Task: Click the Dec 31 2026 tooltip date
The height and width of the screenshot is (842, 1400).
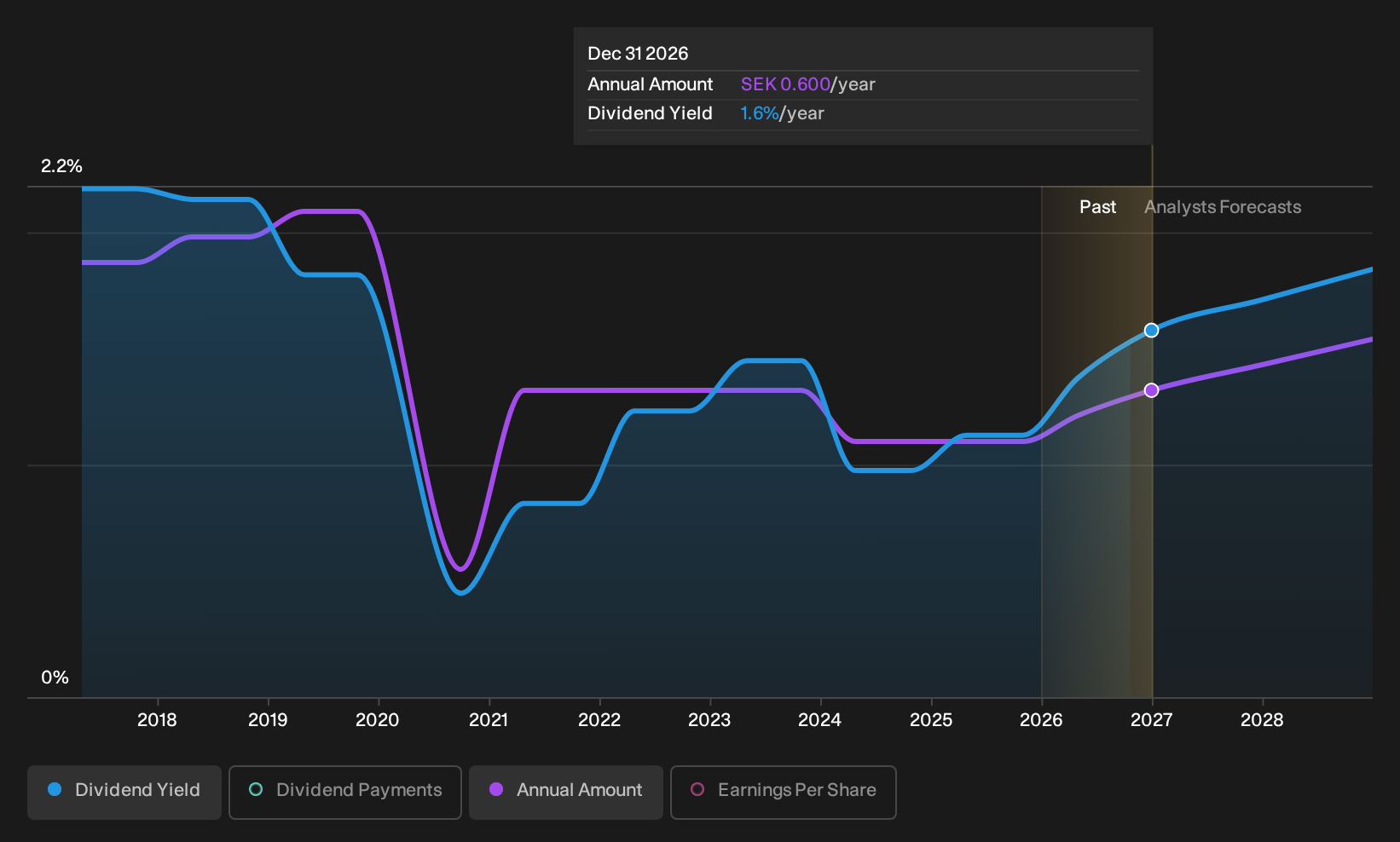Action: point(638,54)
